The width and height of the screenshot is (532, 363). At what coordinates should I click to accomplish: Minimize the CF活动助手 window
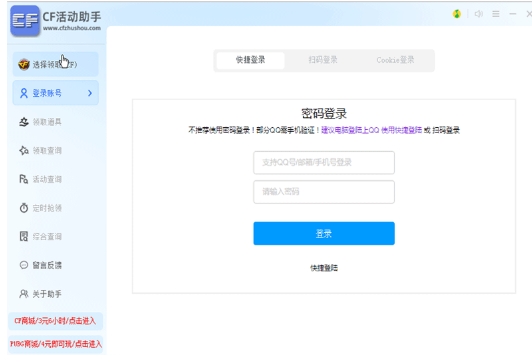(513, 14)
